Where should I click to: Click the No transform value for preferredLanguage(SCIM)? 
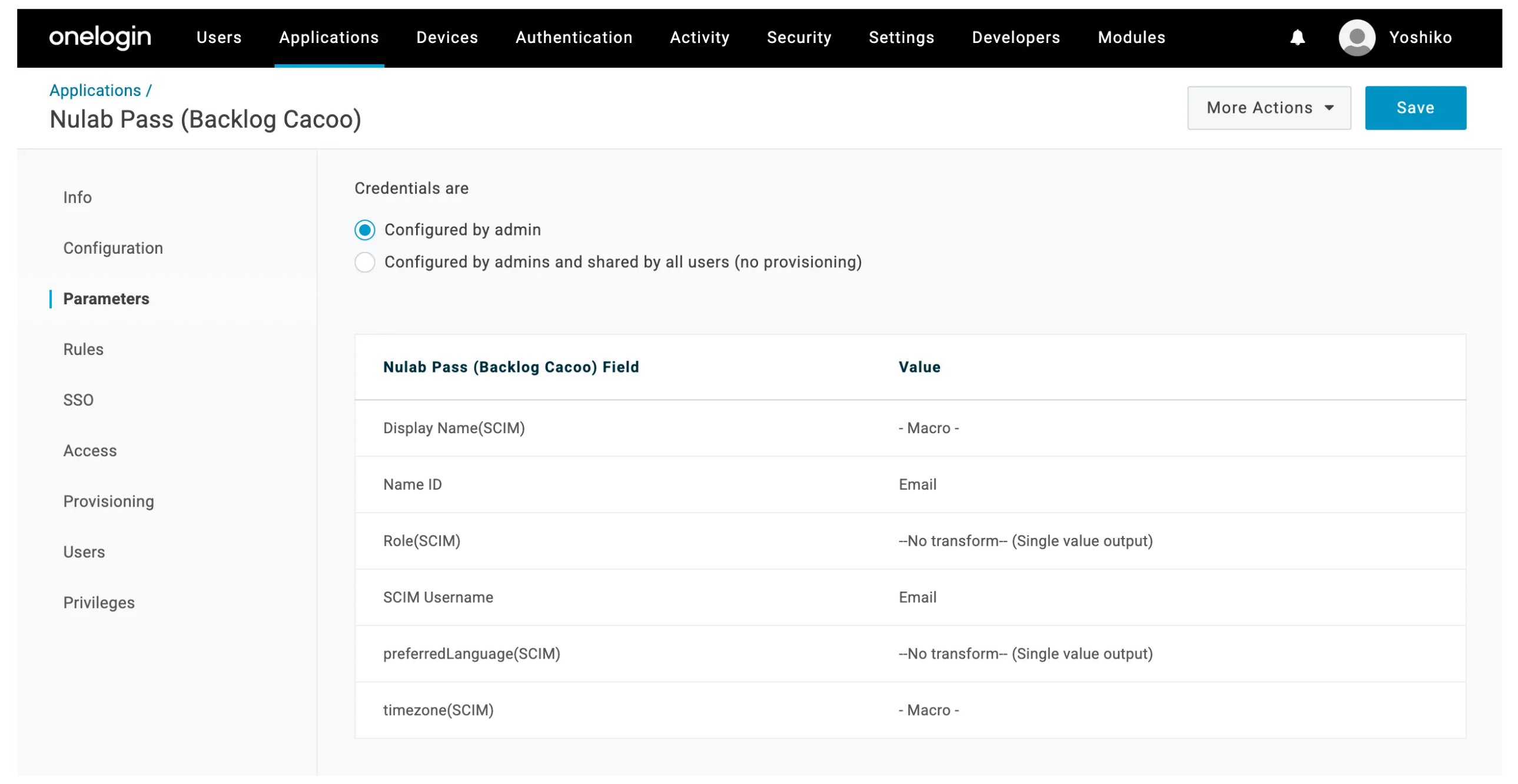click(x=1025, y=654)
